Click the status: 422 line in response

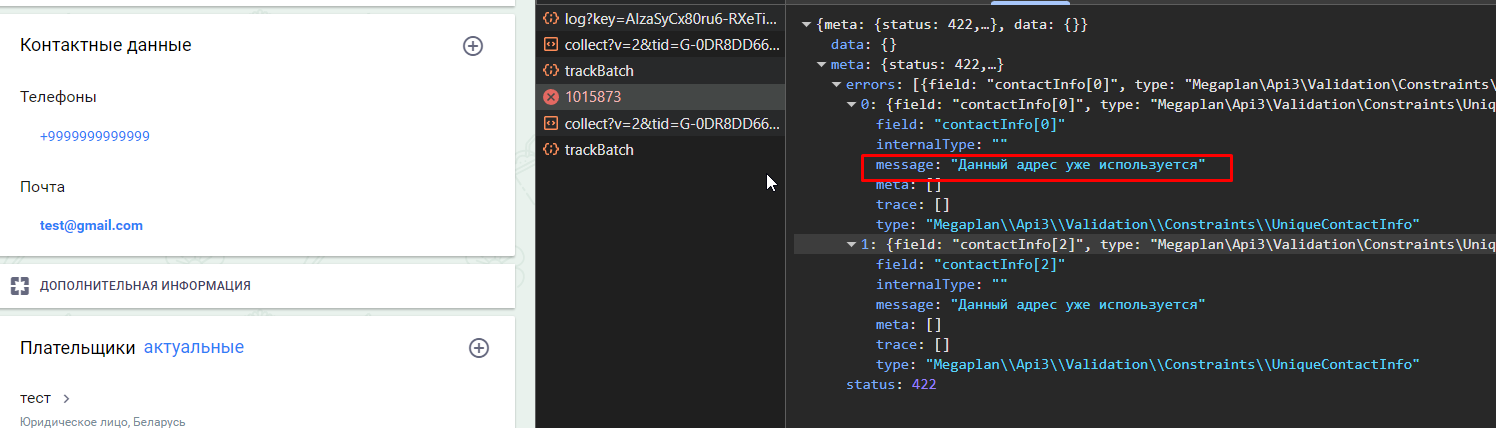pos(890,385)
